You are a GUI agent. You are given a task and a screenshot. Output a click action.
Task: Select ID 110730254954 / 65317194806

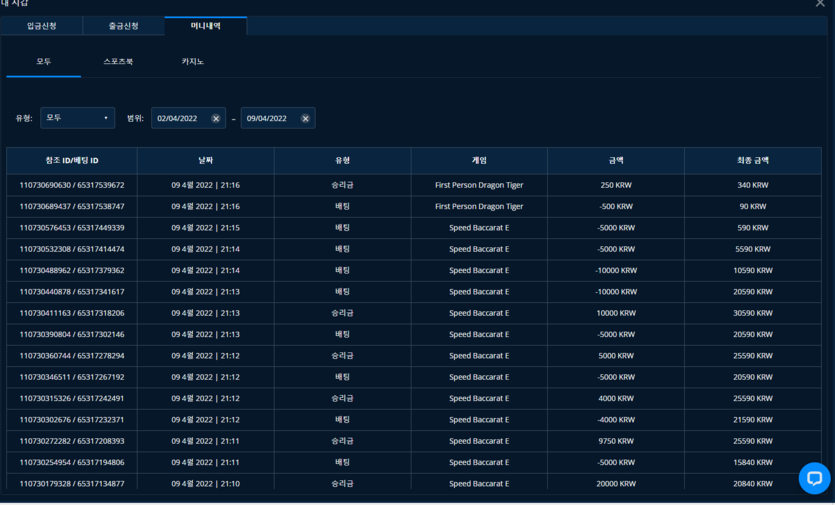(x=72, y=462)
